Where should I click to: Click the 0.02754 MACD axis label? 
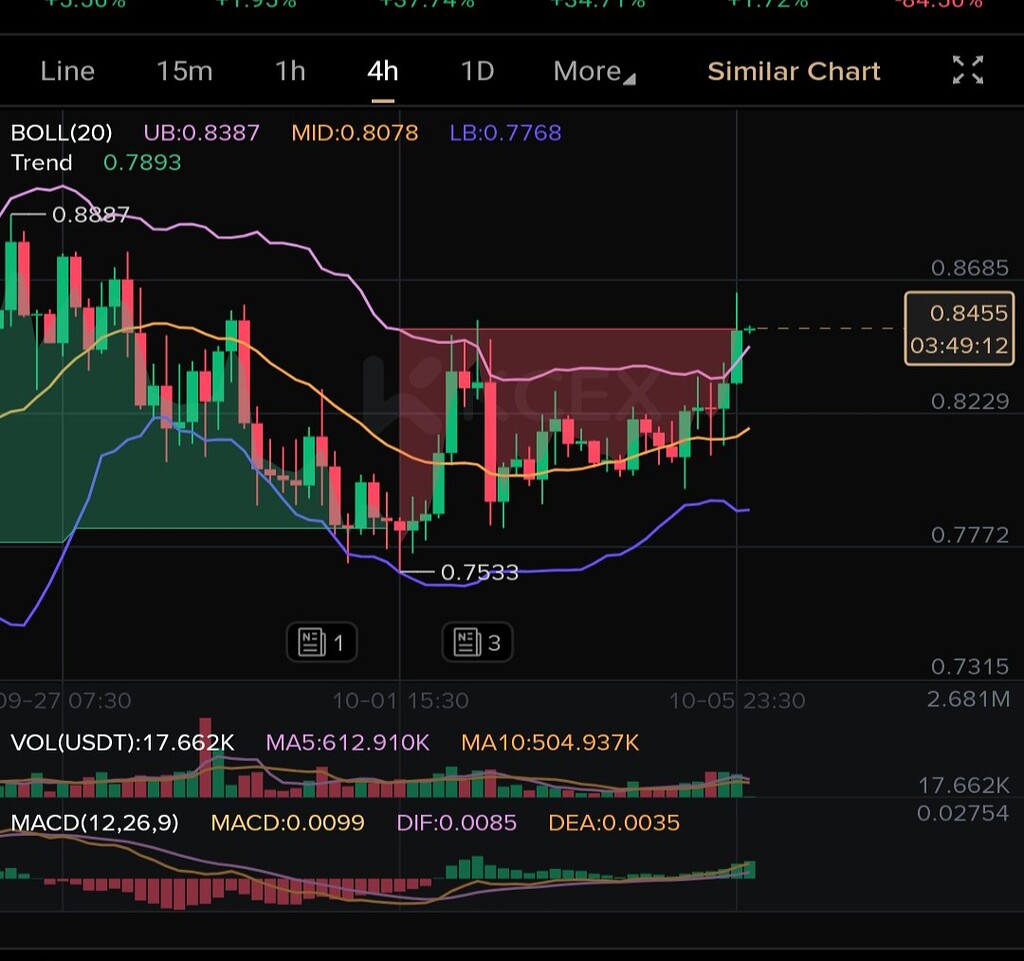pyautogui.click(x=963, y=813)
